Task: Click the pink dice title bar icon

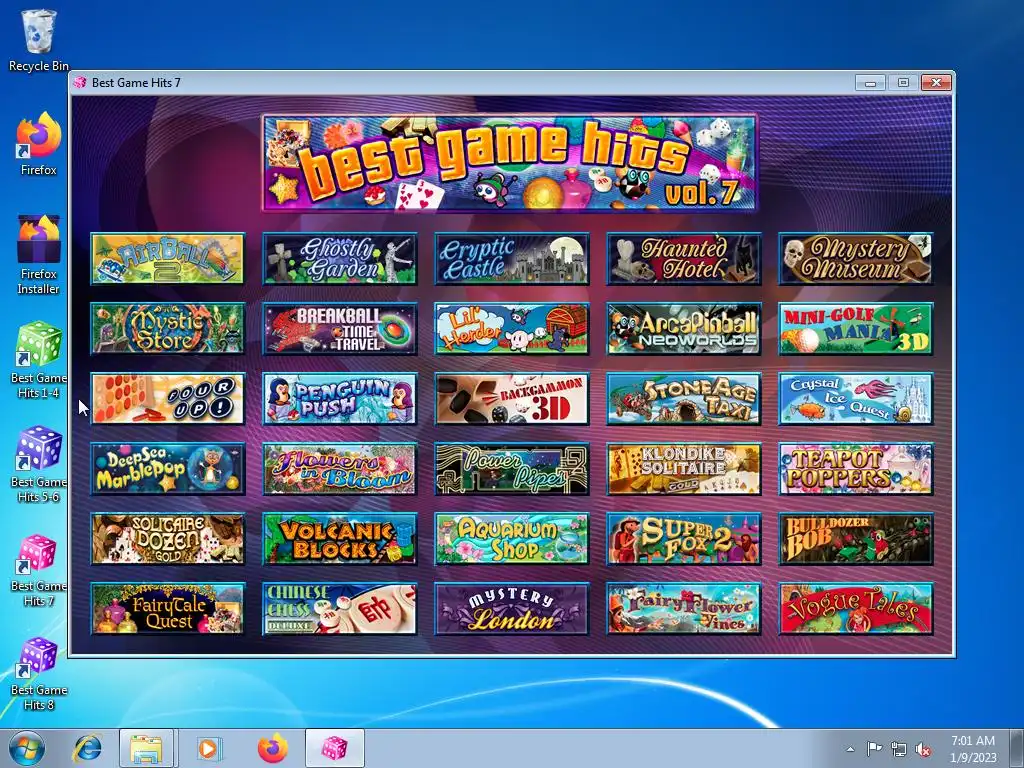Action: click(x=80, y=82)
